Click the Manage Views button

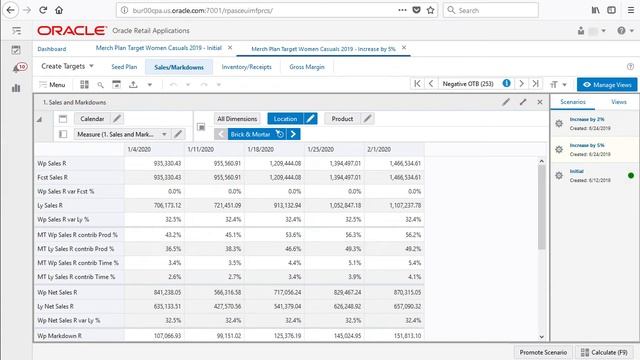coord(607,84)
